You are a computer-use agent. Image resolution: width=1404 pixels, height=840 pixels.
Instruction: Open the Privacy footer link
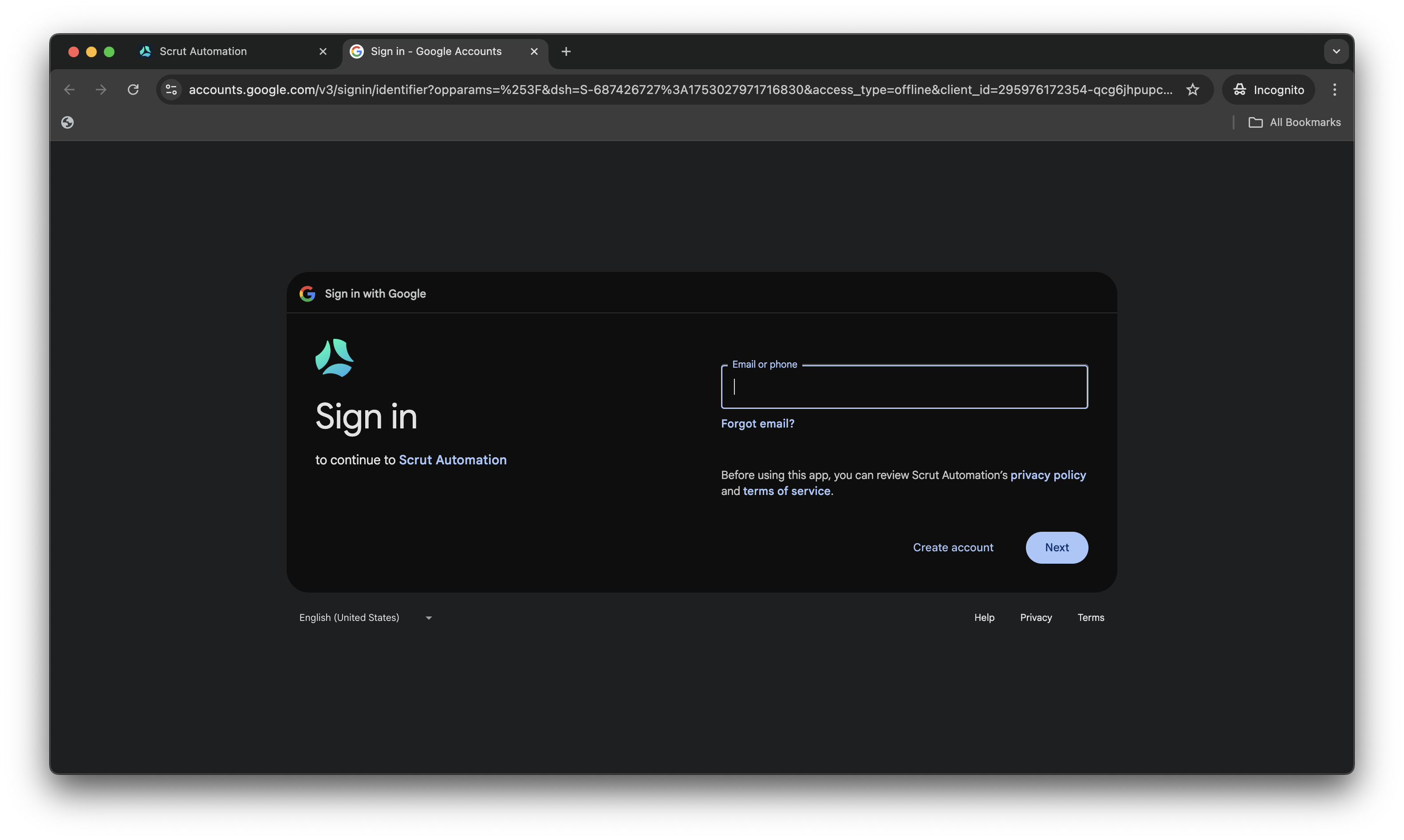[1036, 617]
